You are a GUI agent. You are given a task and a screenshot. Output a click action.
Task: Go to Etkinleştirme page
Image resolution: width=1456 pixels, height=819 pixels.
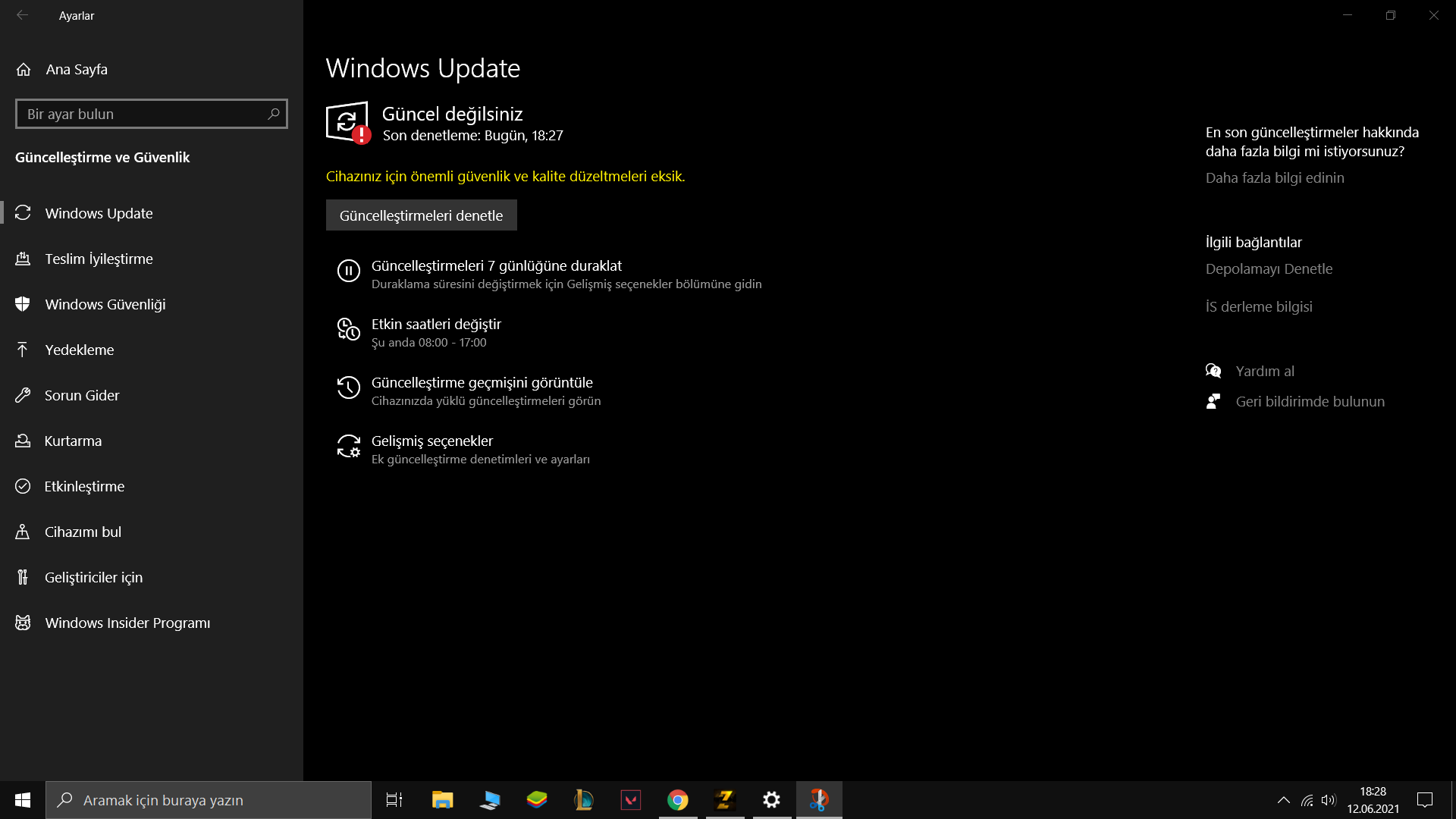[84, 486]
